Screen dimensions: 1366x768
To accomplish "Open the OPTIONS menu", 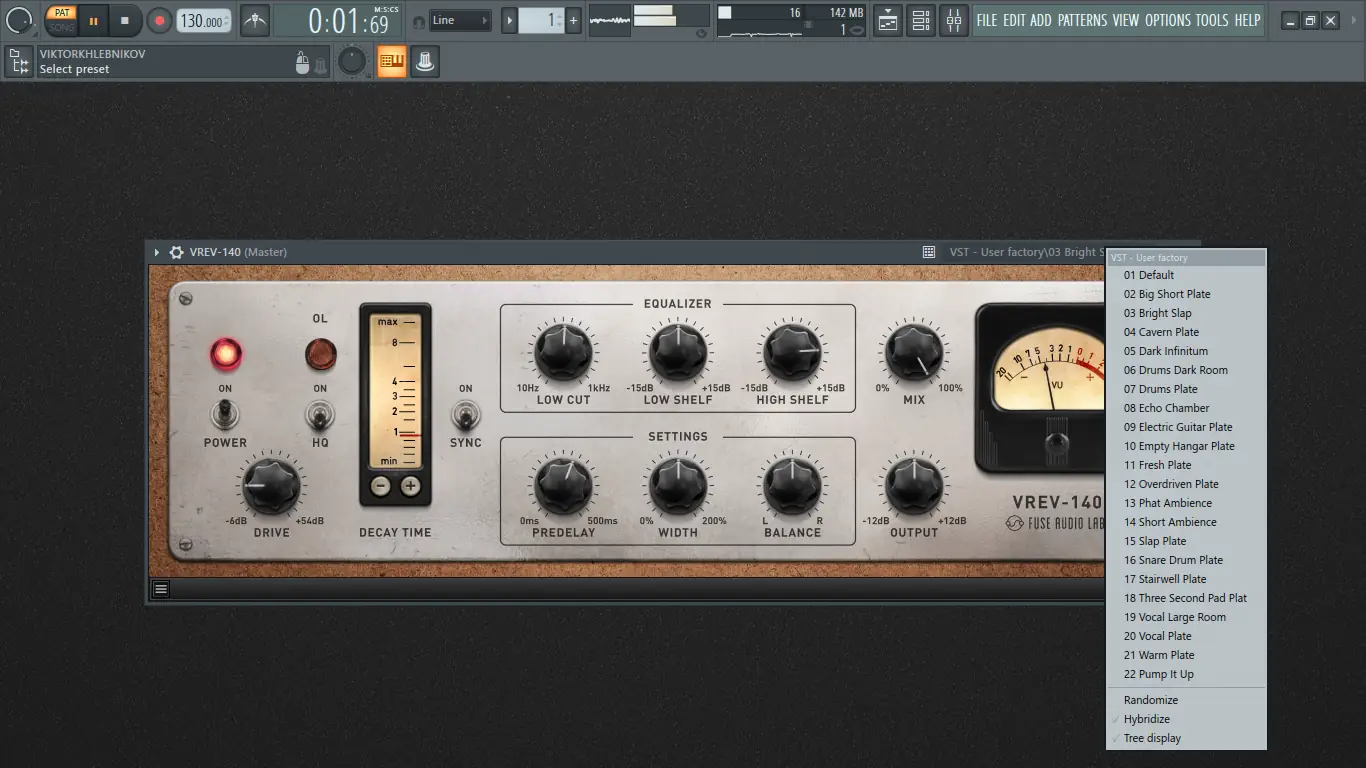I will 1168,20.
